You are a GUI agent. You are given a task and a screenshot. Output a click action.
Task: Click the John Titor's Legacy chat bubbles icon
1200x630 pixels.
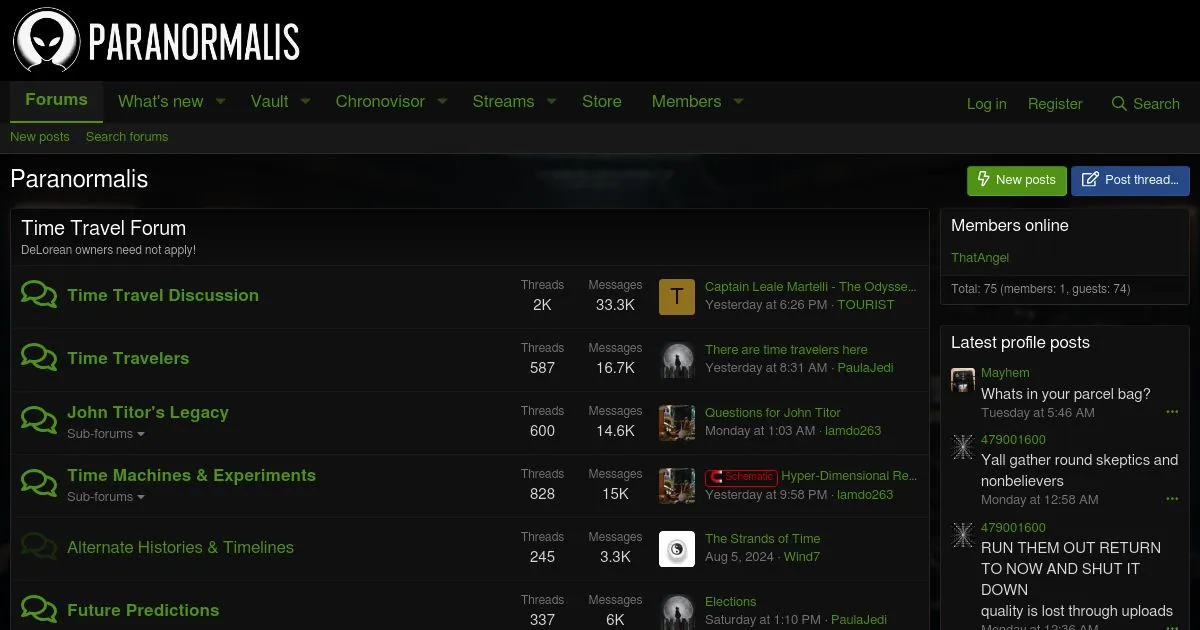(x=39, y=421)
